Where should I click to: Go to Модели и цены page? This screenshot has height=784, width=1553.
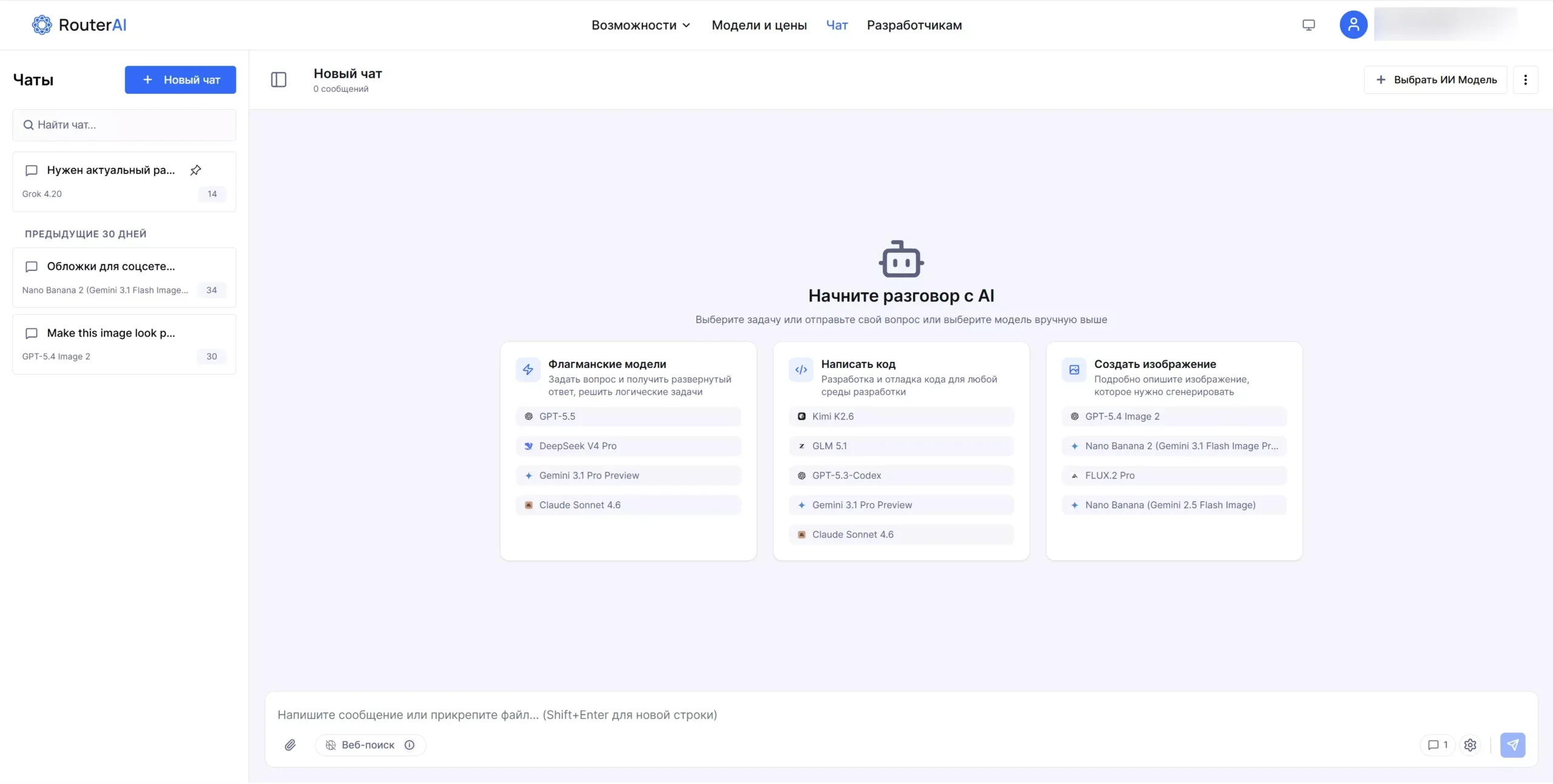pyautogui.click(x=759, y=25)
